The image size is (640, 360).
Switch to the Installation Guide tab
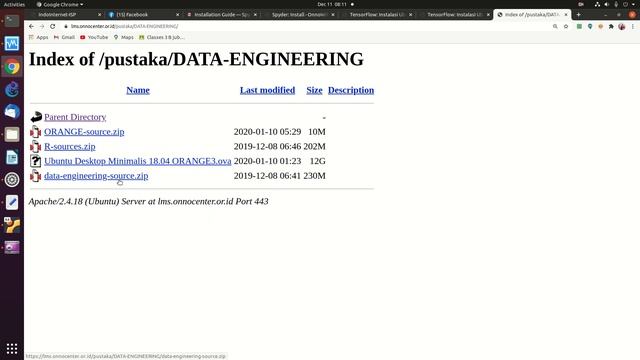click(x=222, y=14)
